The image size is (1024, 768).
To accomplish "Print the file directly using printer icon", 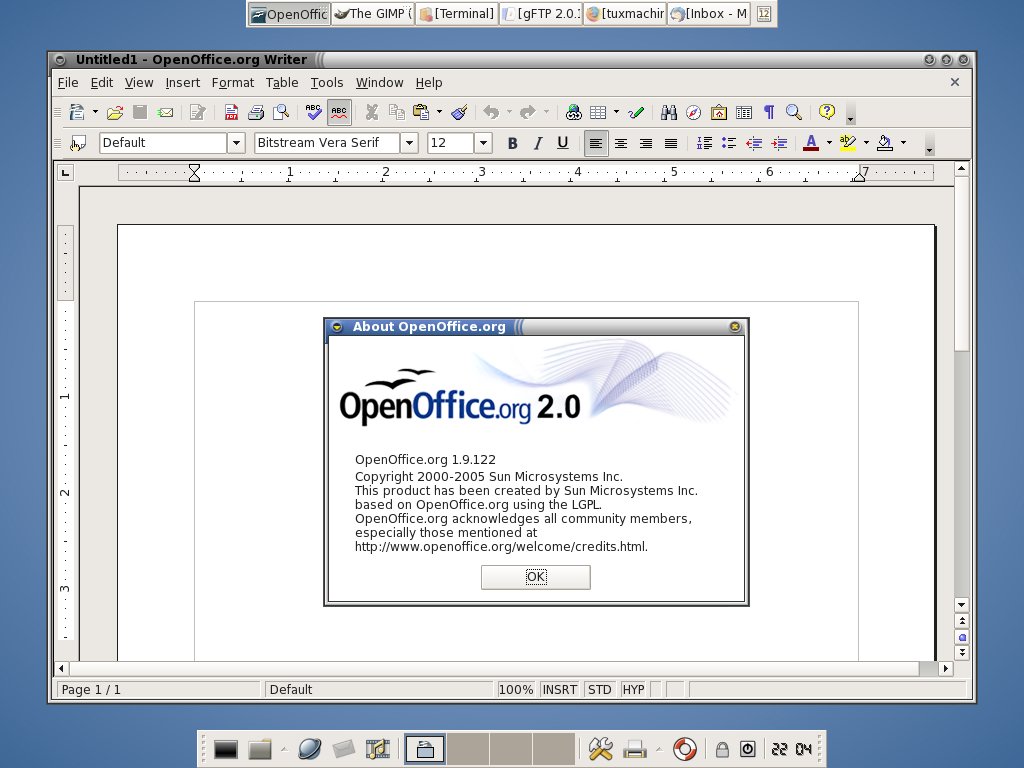I will [256, 112].
